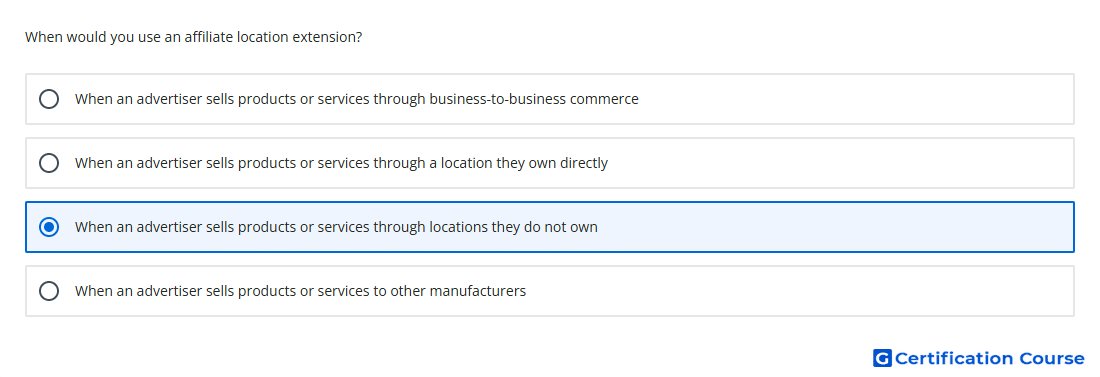Click the filled 'locations they do not own' radio
Viewport: 1100px width, 377px height.
click(49, 227)
